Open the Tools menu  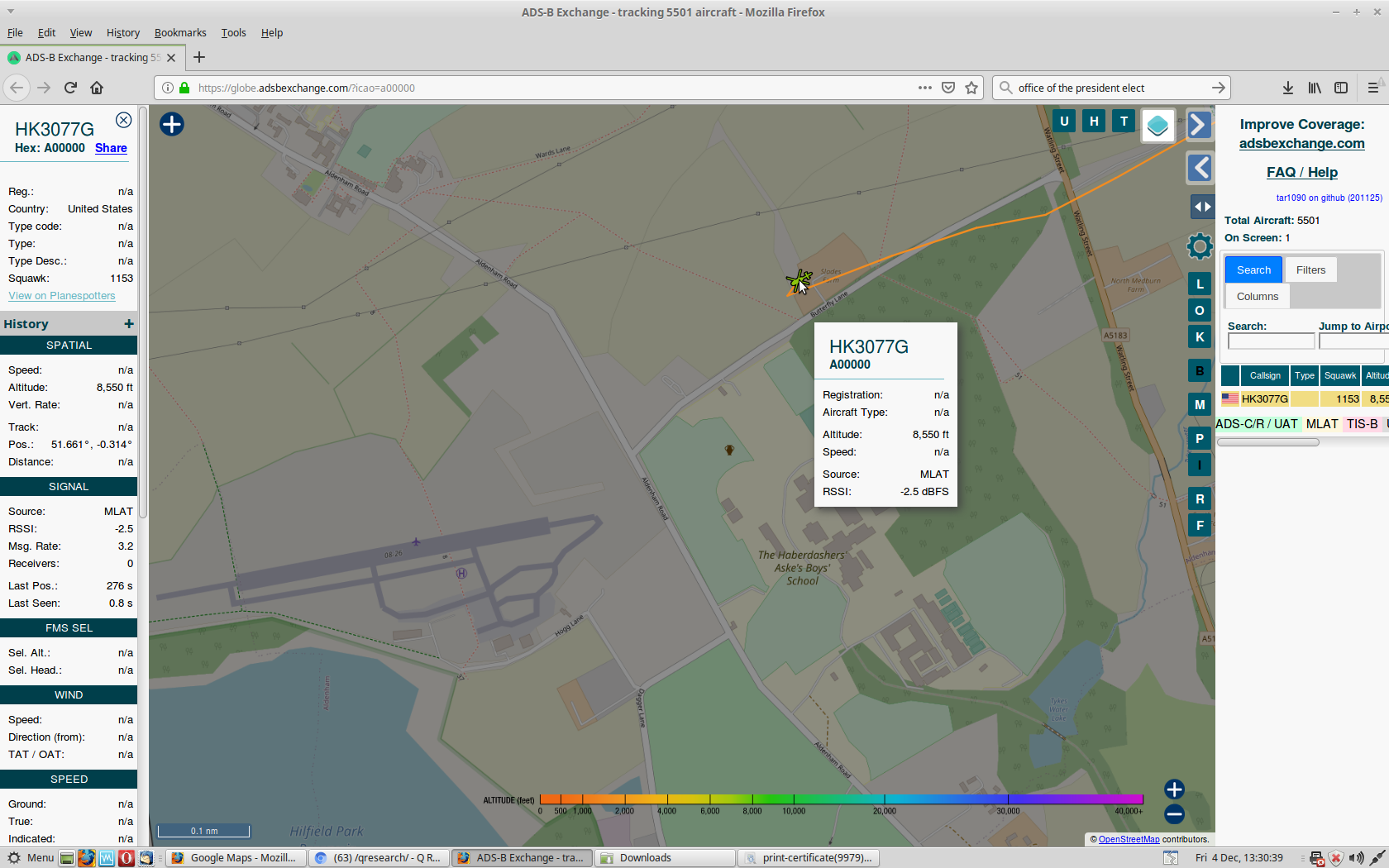pyautogui.click(x=233, y=33)
